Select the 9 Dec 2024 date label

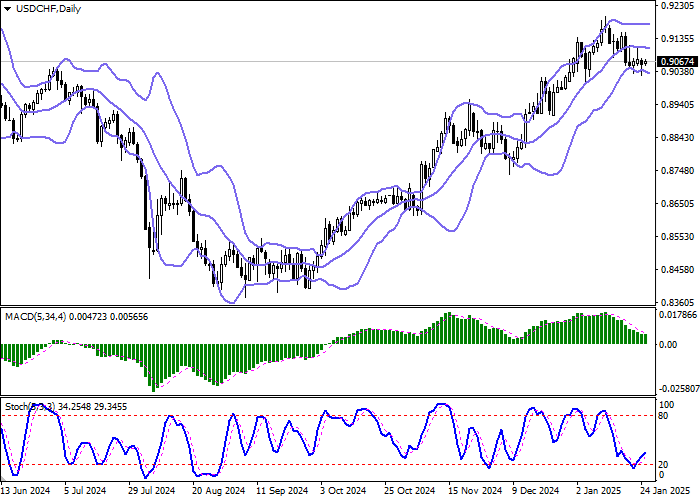tap(535, 492)
